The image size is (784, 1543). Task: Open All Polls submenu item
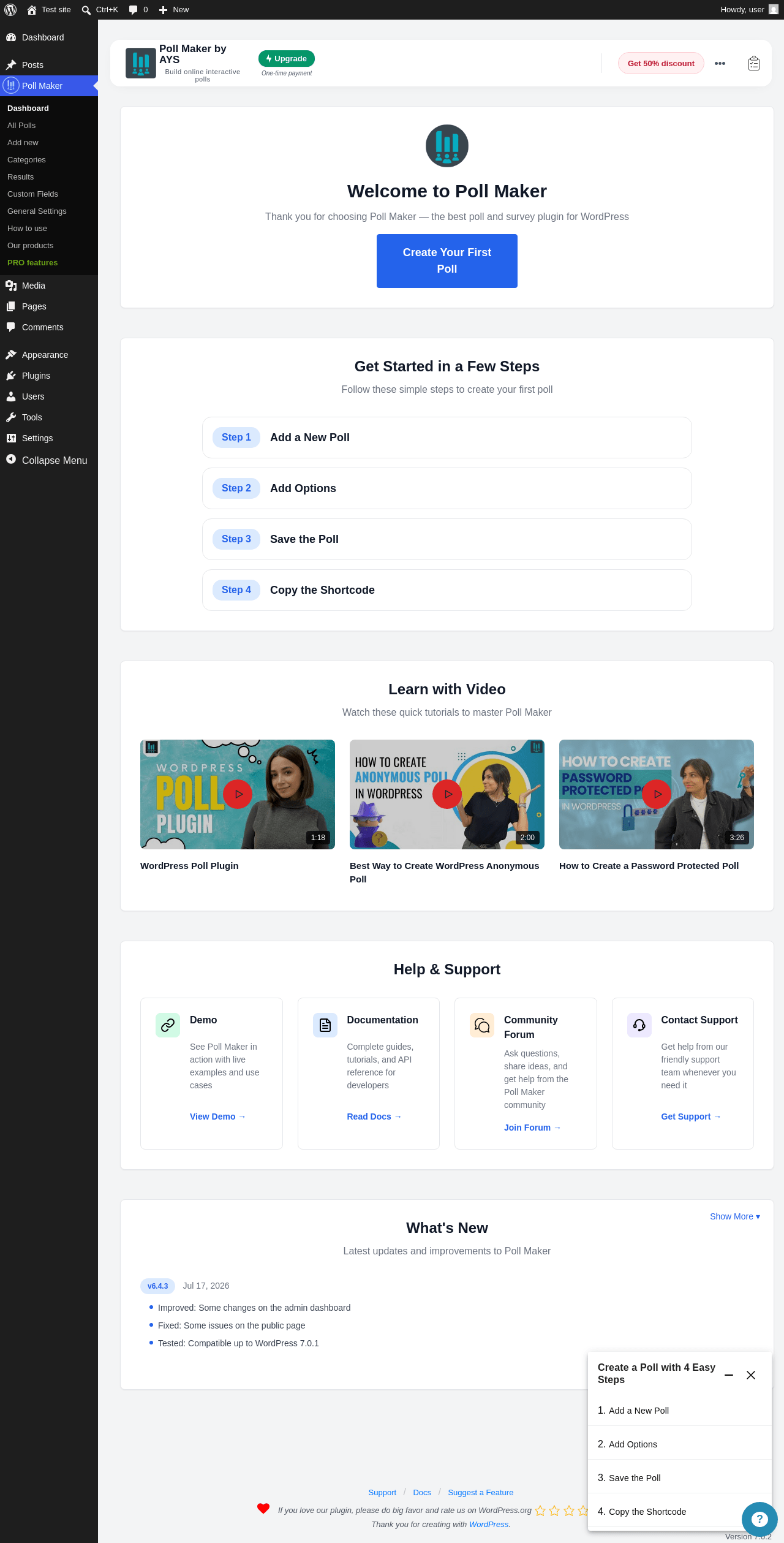pyautogui.click(x=49, y=126)
